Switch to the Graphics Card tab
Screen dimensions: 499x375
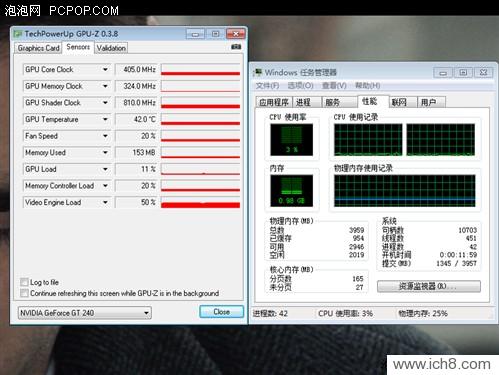coord(38,48)
